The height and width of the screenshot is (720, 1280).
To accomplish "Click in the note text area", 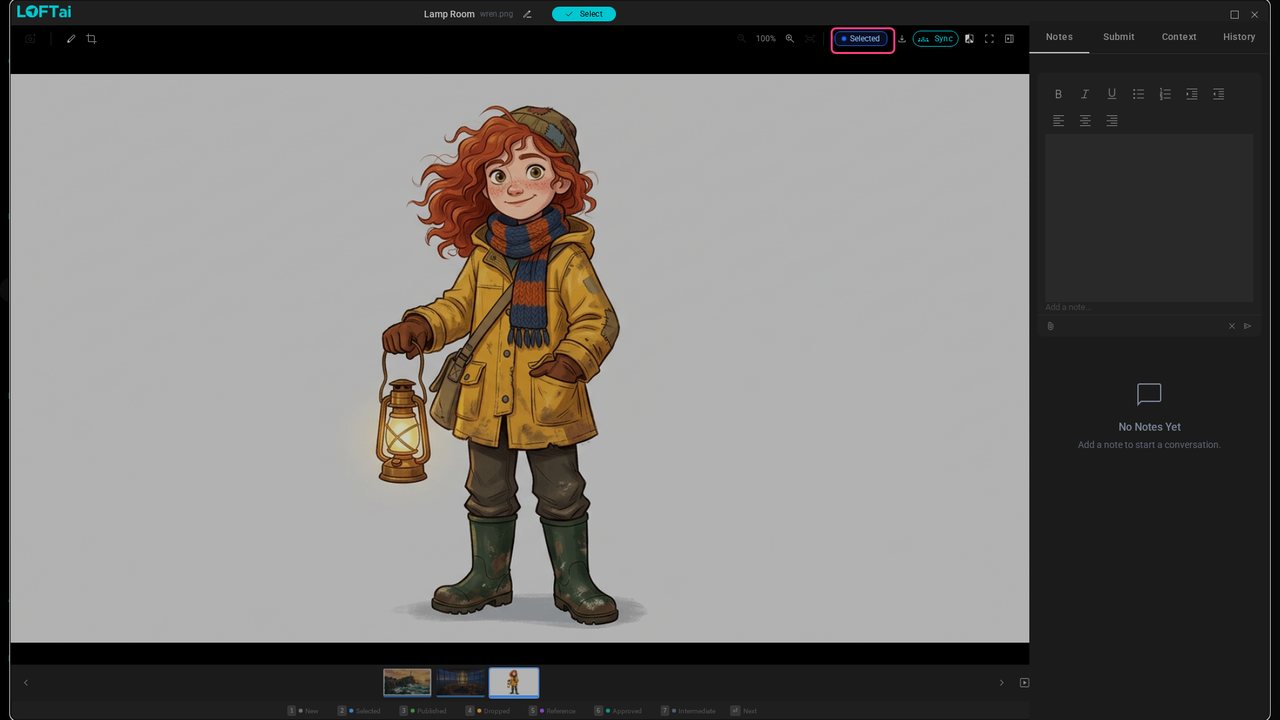I will point(1149,218).
